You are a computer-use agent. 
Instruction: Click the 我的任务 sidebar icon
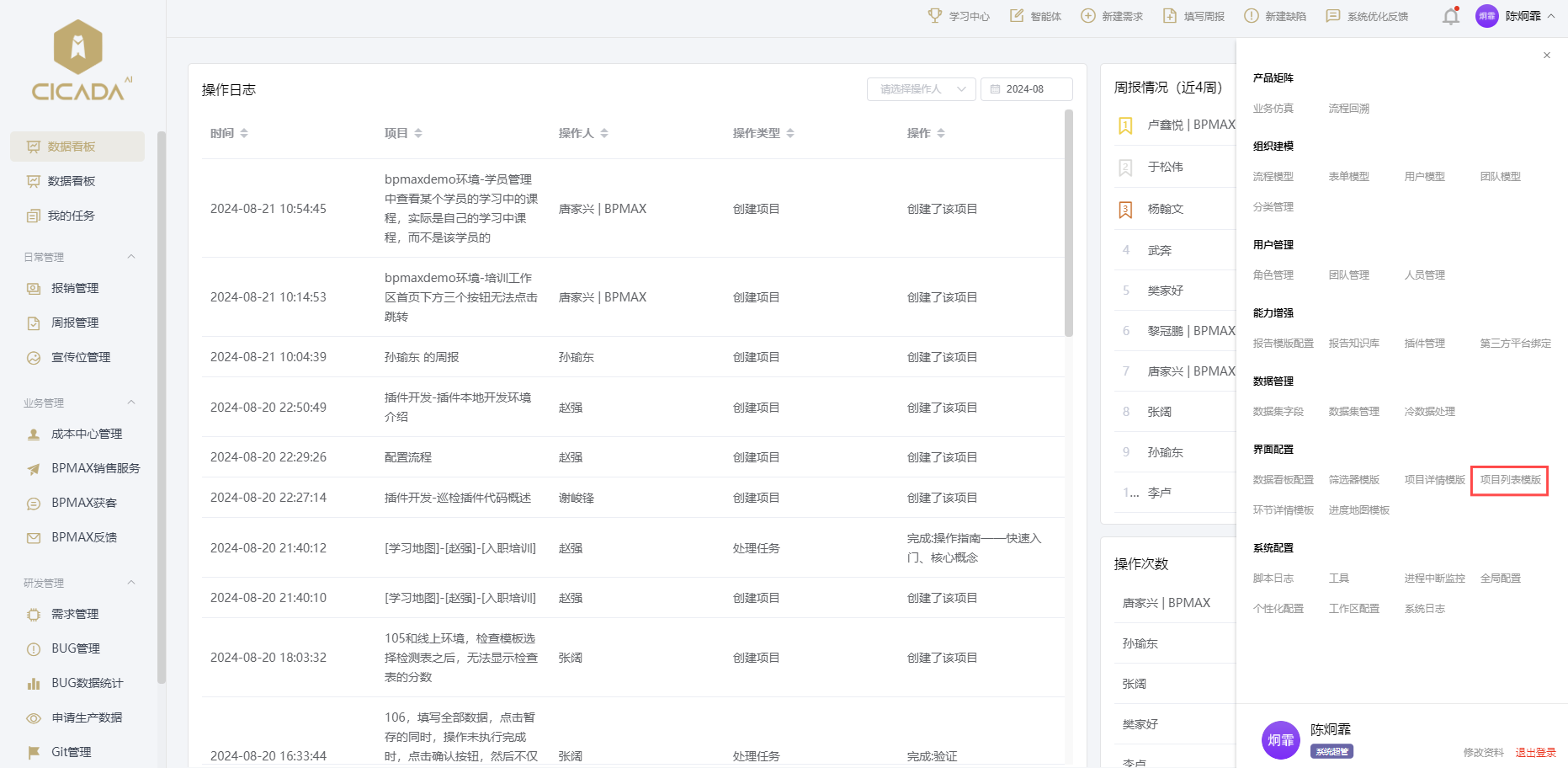(x=34, y=216)
